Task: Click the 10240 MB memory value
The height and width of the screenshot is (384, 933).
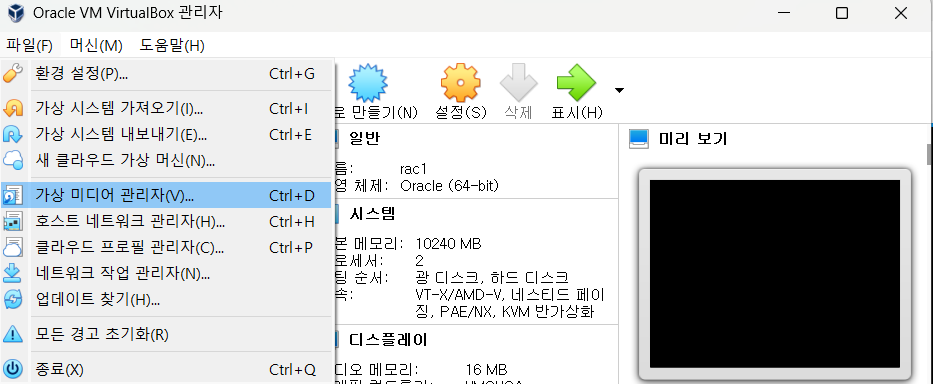Action: [x=449, y=243]
